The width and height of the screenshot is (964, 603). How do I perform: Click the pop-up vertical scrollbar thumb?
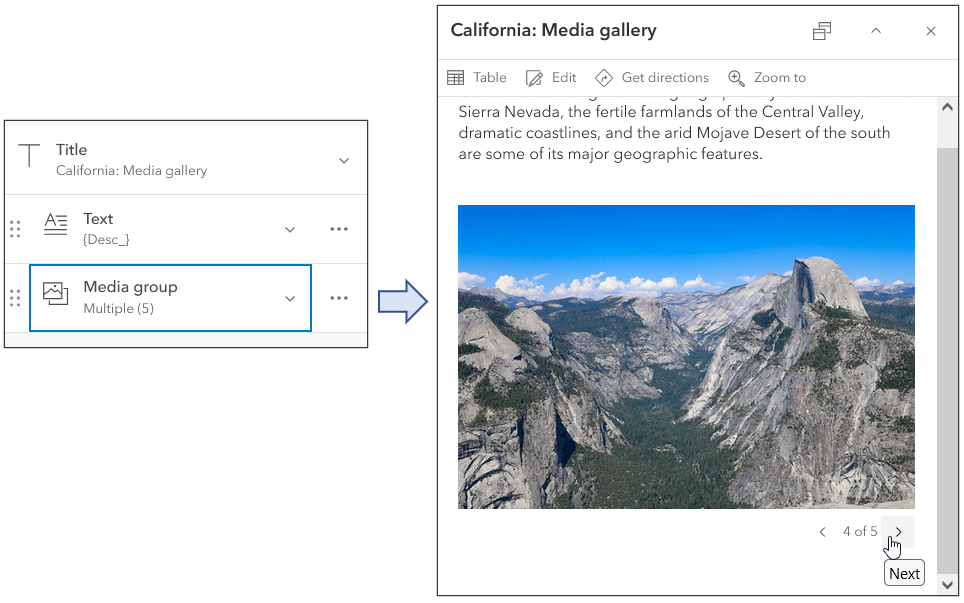(x=947, y=360)
